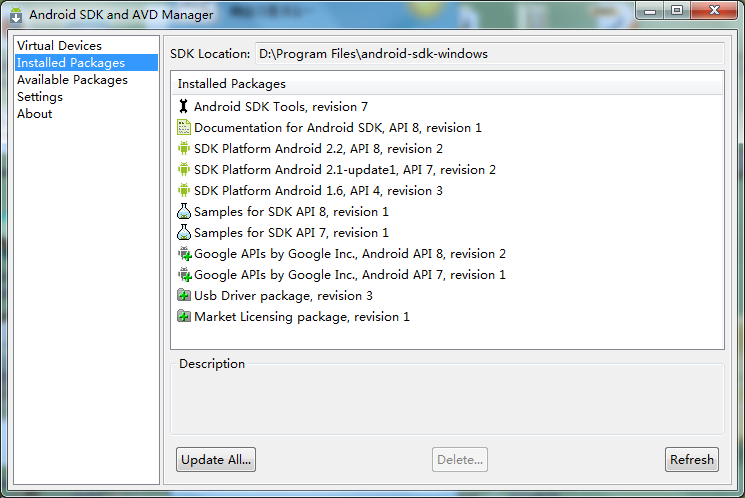Close the Android SDK and AVD Manager window
745x498 pixels.
tap(714, 11)
